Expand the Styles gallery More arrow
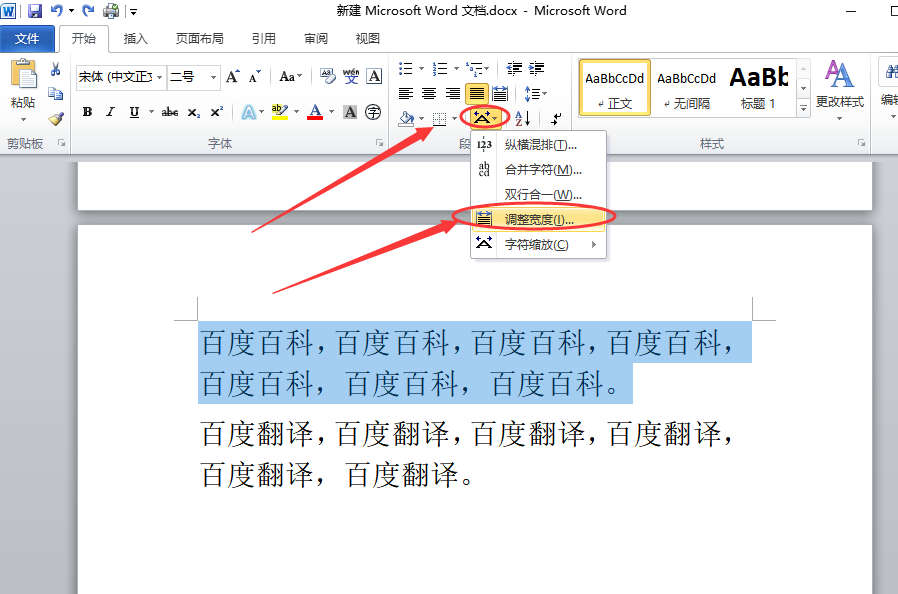This screenshot has width=898, height=594. point(804,107)
